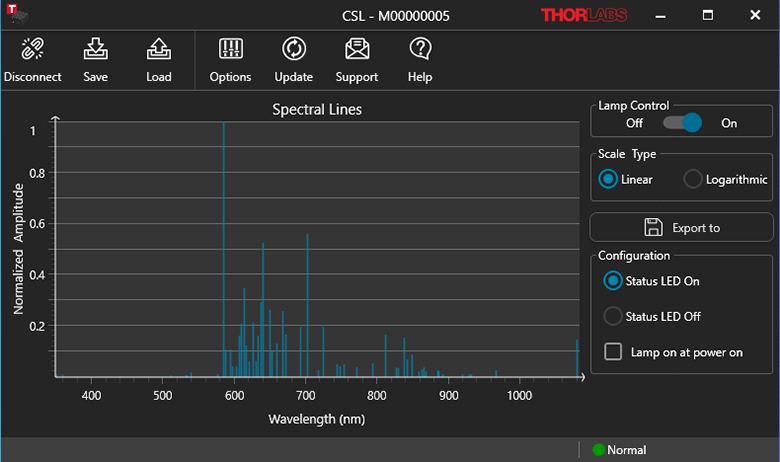Open the Help question mark icon
This screenshot has height=462, width=780.
click(x=420, y=50)
